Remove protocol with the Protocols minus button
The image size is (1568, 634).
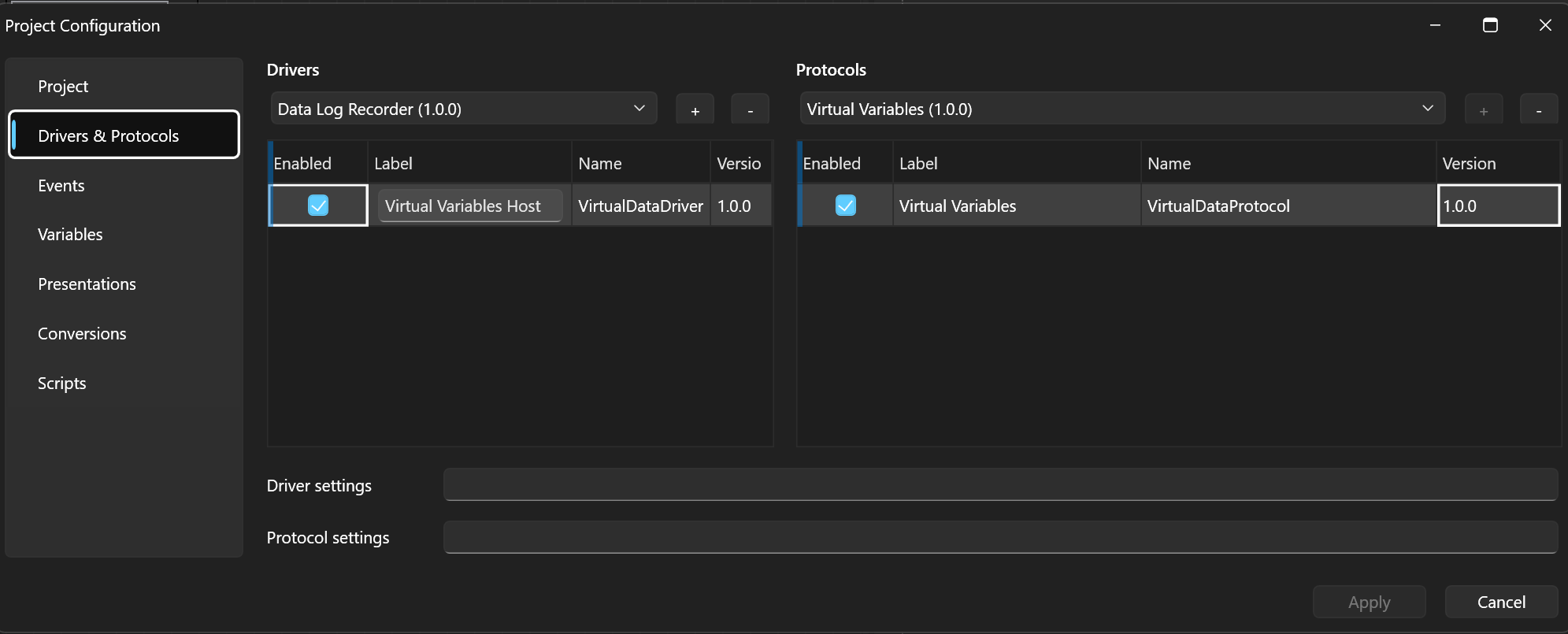pos(1539,109)
